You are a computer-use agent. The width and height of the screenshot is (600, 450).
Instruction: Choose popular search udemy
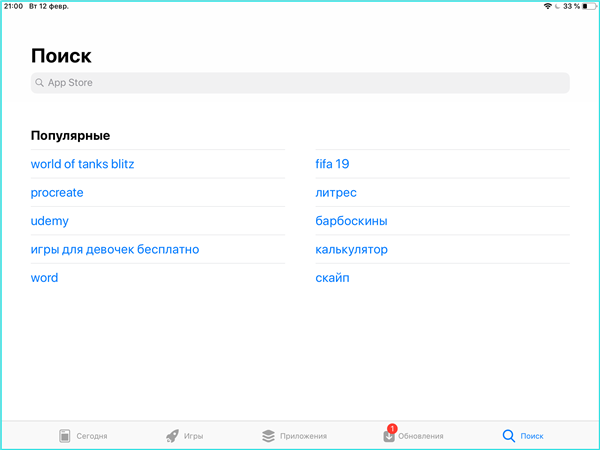click(50, 221)
